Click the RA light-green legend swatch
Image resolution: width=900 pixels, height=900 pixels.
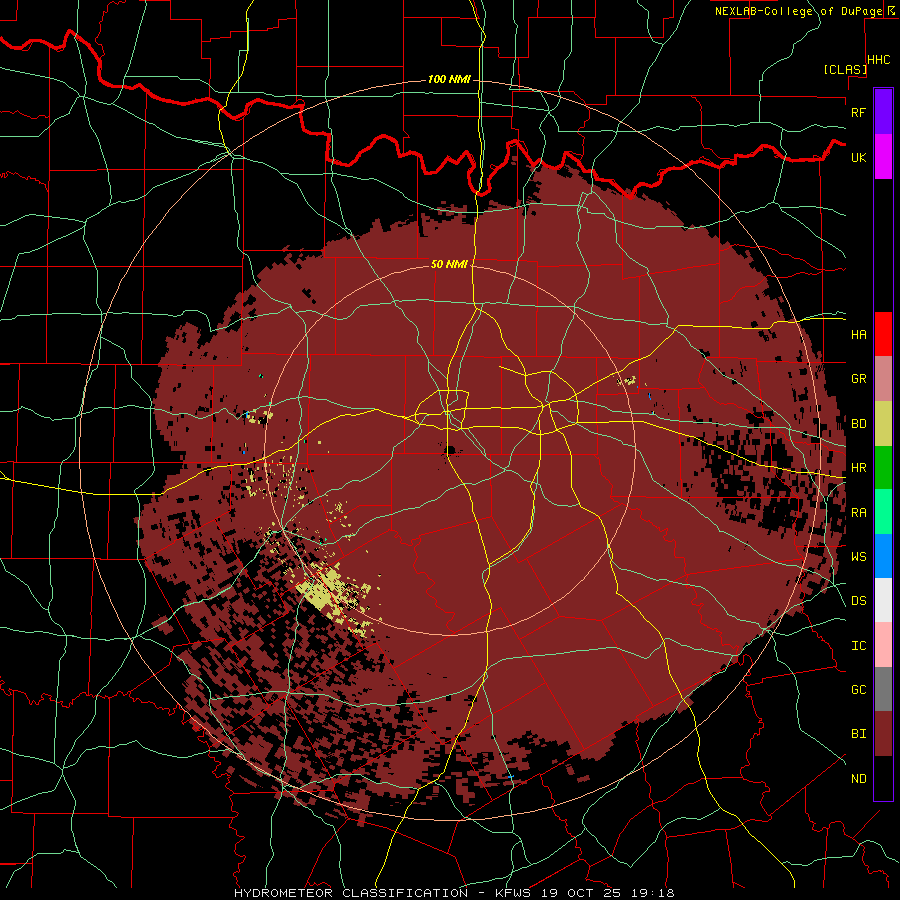[x=883, y=512]
